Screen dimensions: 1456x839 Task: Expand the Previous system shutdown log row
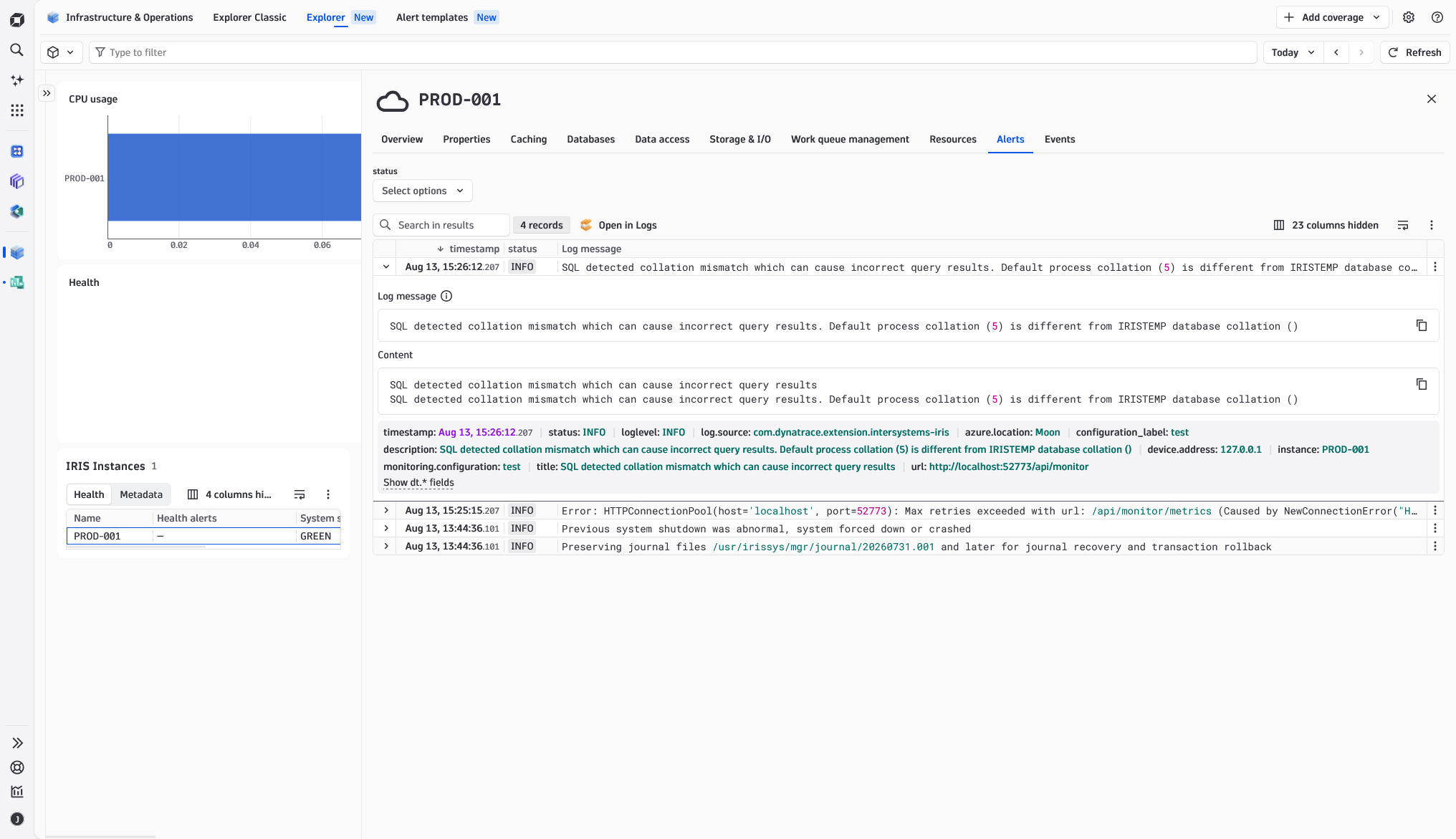[x=386, y=528]
